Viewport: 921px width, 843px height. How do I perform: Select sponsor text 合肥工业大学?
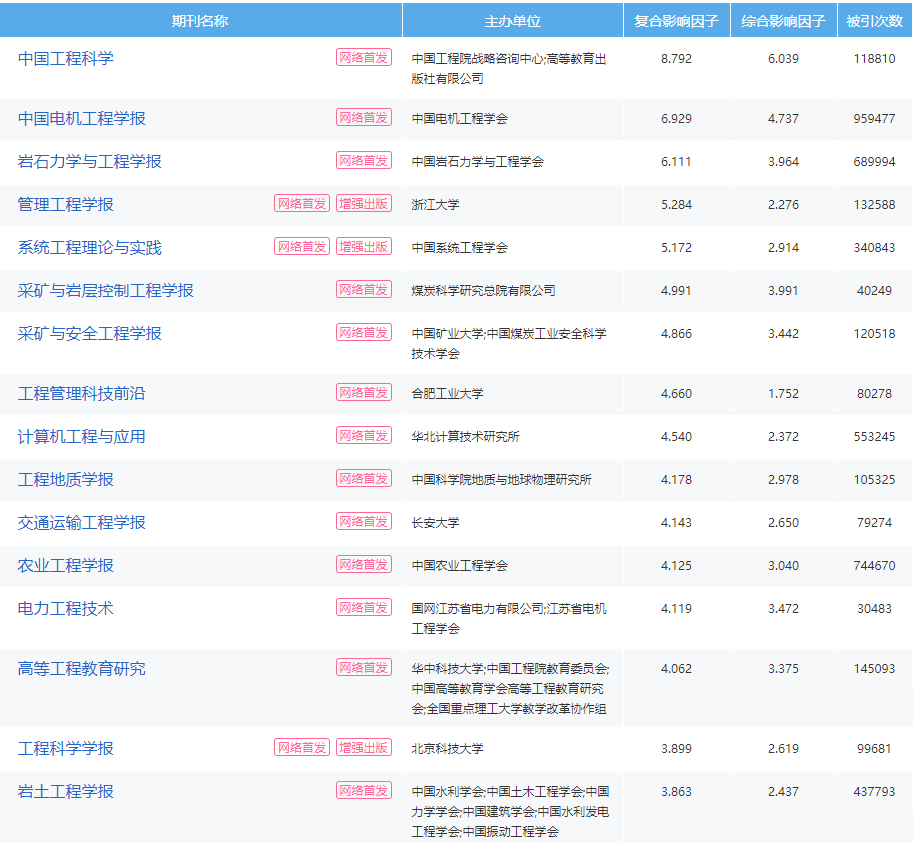[448, 394]
